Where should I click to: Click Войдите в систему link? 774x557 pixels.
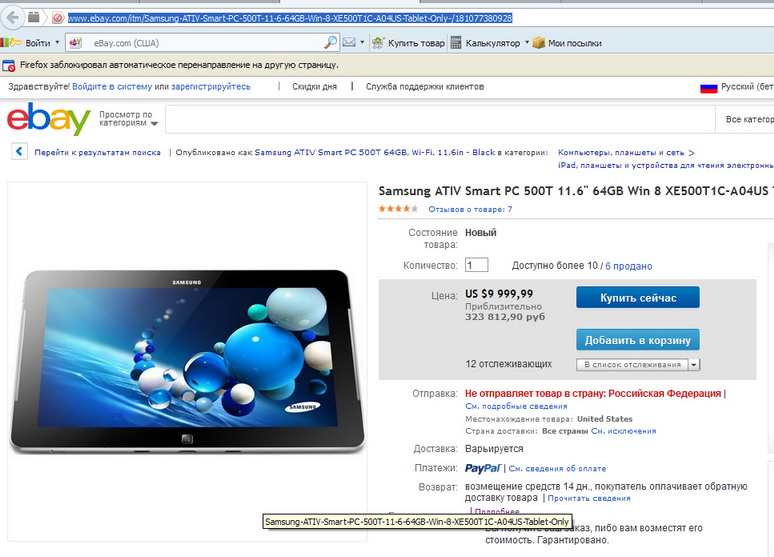[112, 86]
